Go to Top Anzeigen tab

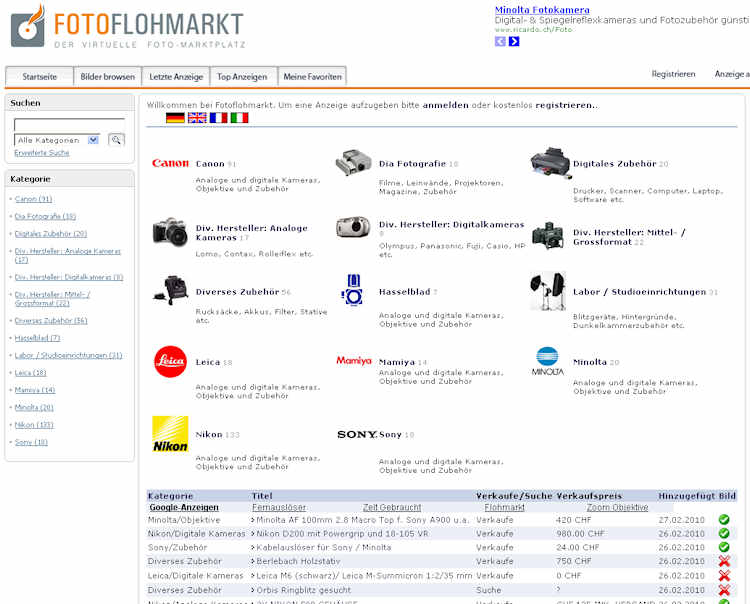(x=242, y=77)
